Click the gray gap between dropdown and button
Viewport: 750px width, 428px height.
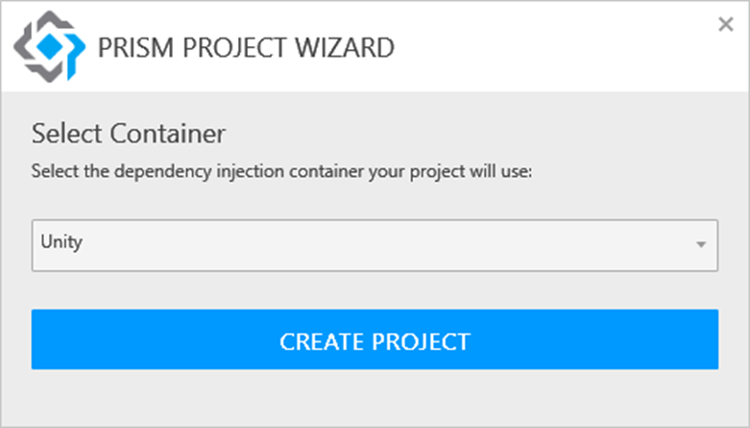[374, 290]
